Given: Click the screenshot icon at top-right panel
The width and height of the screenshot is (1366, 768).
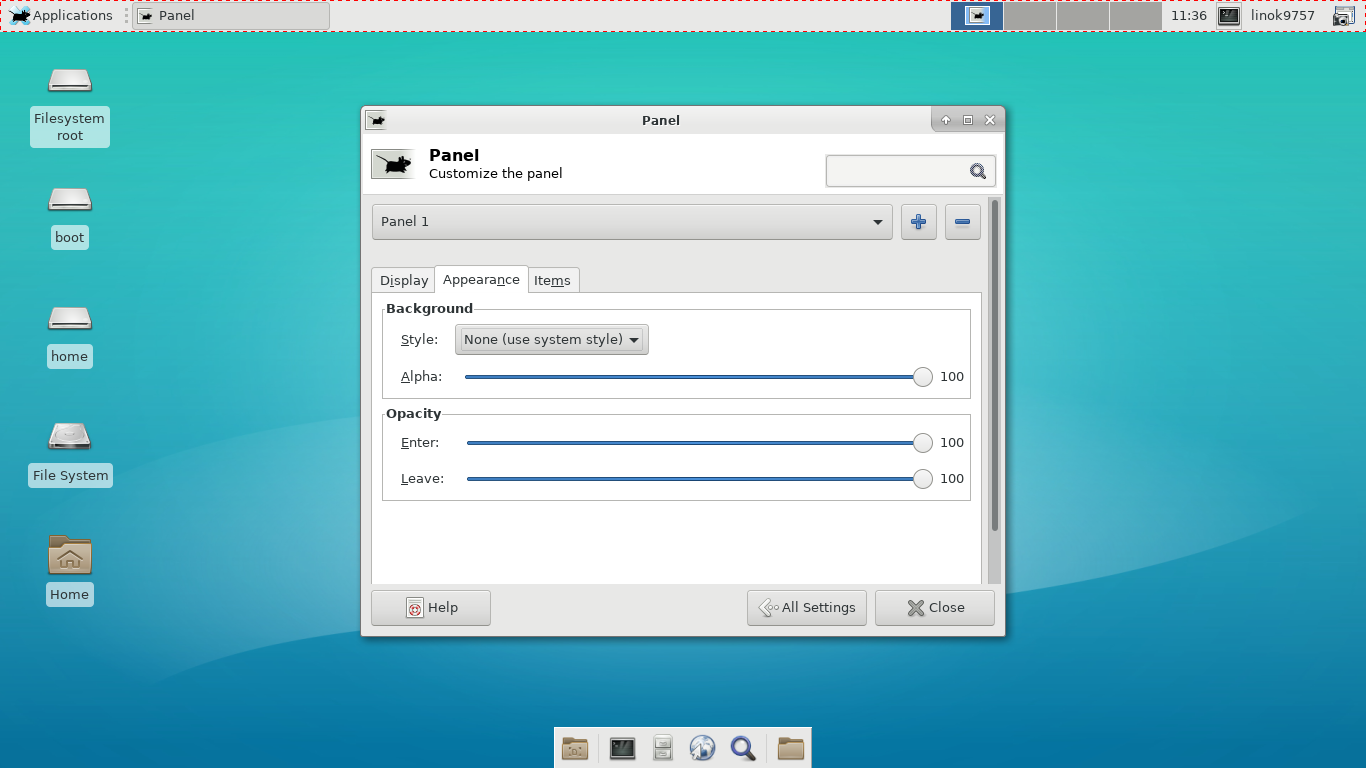Looking at the screenshot, I should point(1344,15).
